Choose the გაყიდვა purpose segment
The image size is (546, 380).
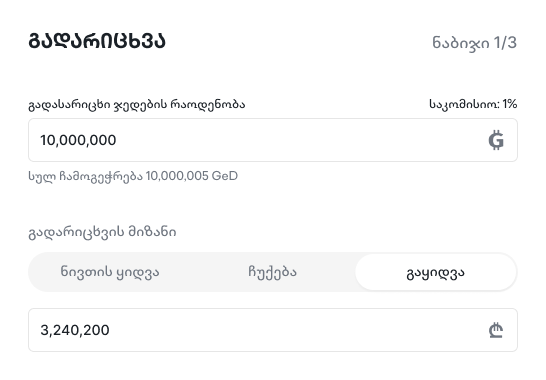tap(435, 272)
